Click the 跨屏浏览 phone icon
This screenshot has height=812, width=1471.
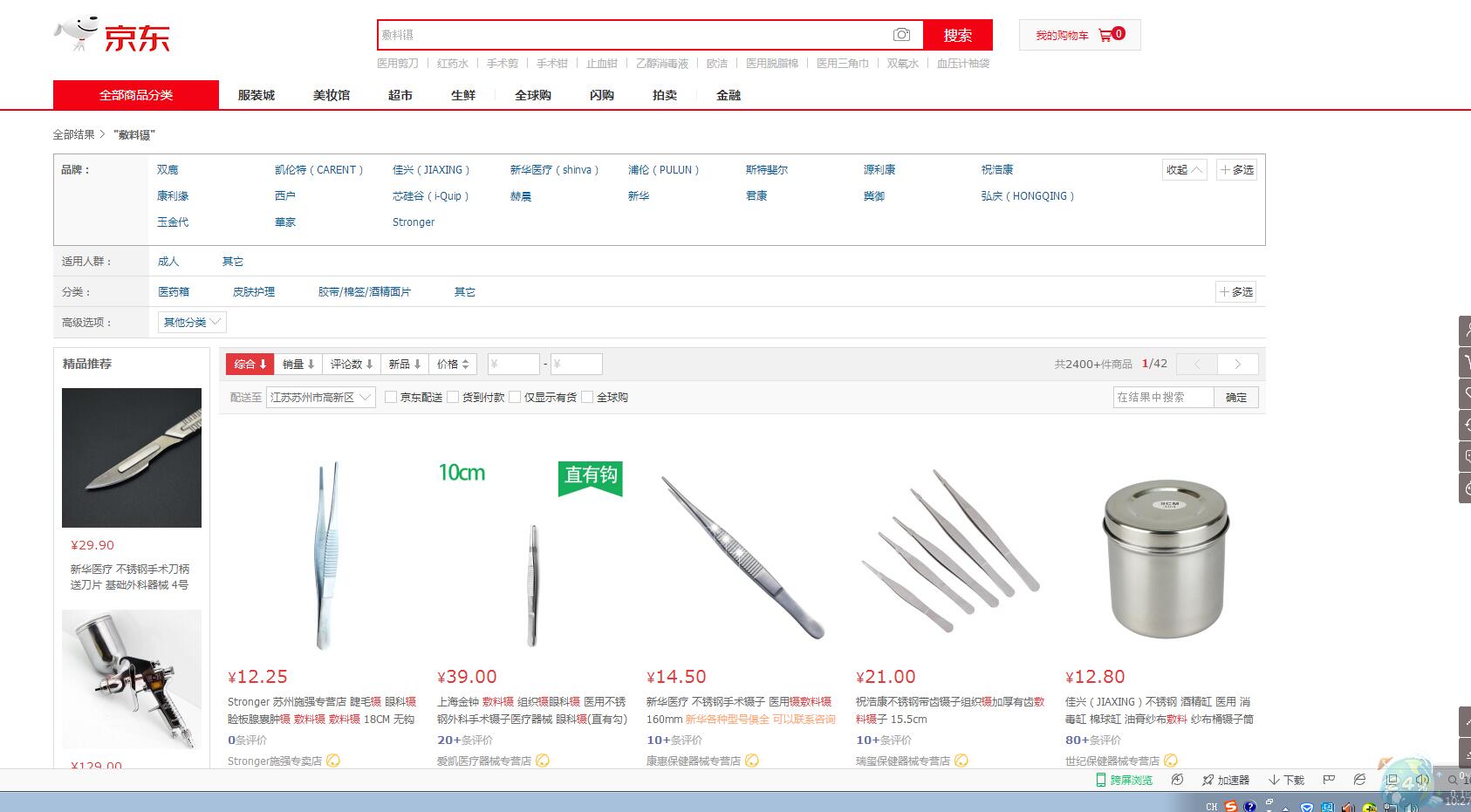(1101, 780)
